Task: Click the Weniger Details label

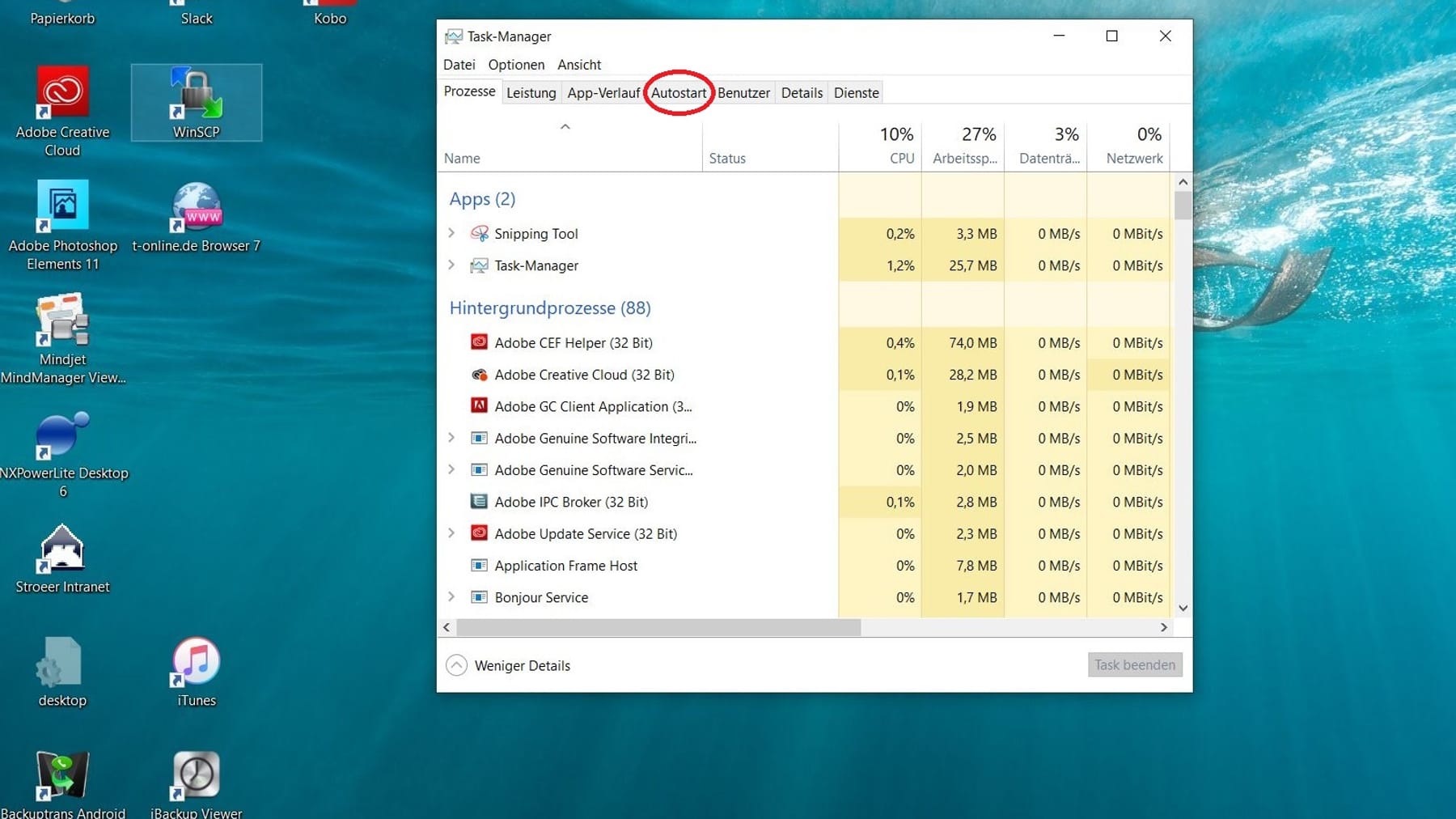Action: pyautogui.click(x=523, y=666)
